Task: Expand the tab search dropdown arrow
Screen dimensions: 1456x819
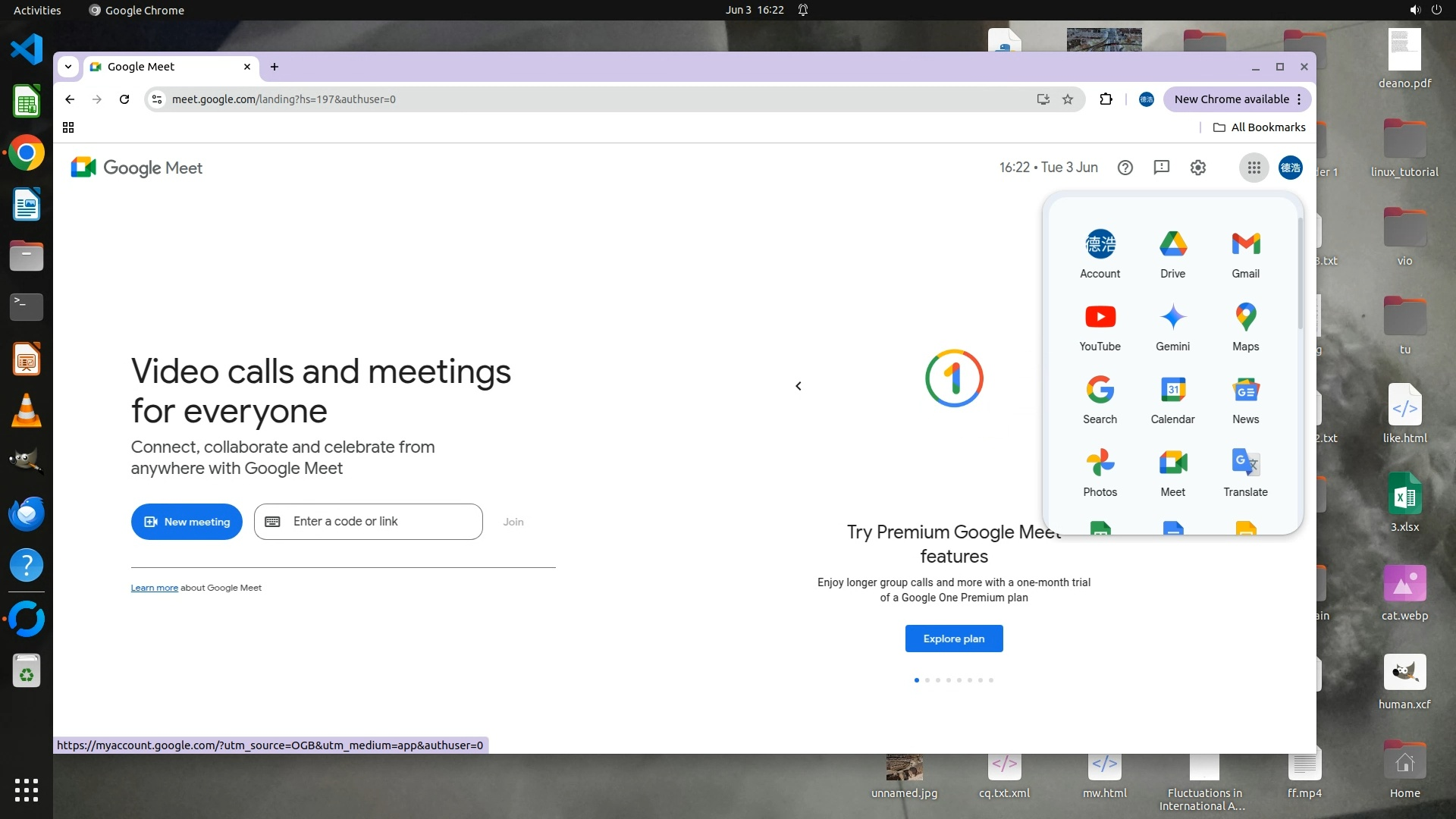Action: coord(68,67)
